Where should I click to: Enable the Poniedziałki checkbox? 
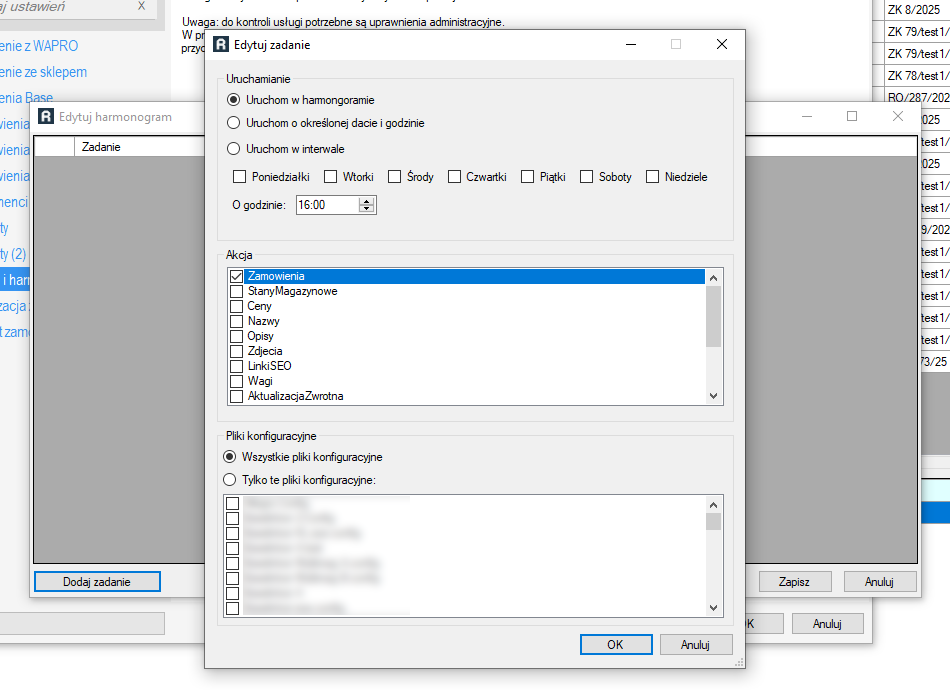(240, 177)
